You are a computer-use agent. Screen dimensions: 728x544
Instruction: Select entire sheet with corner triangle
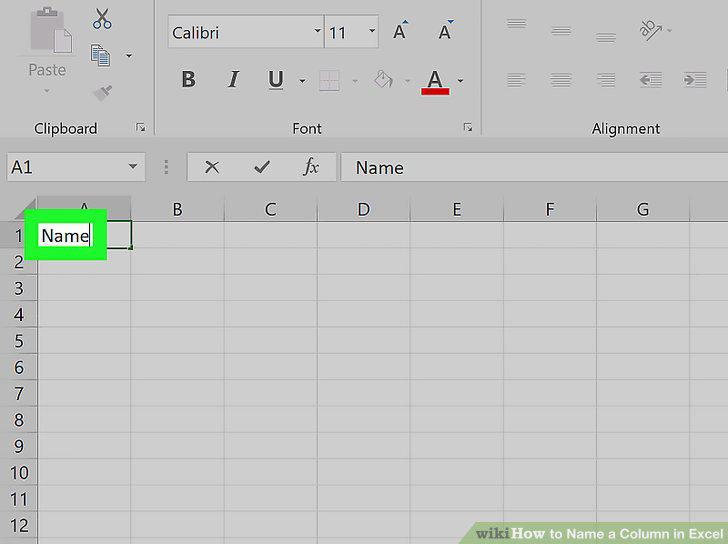point(26,208)
